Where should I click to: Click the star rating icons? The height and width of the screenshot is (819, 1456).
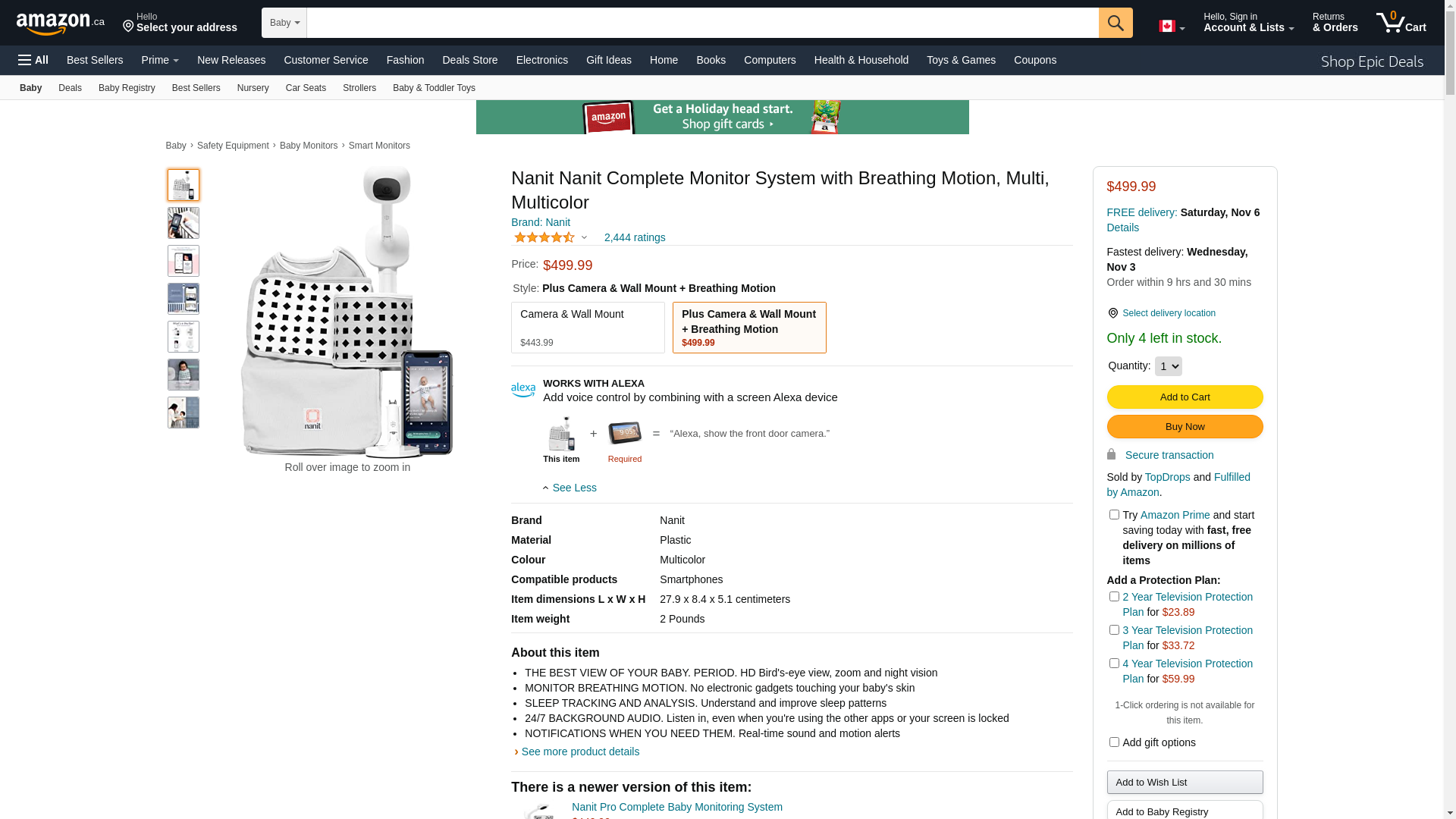[544, 237]
